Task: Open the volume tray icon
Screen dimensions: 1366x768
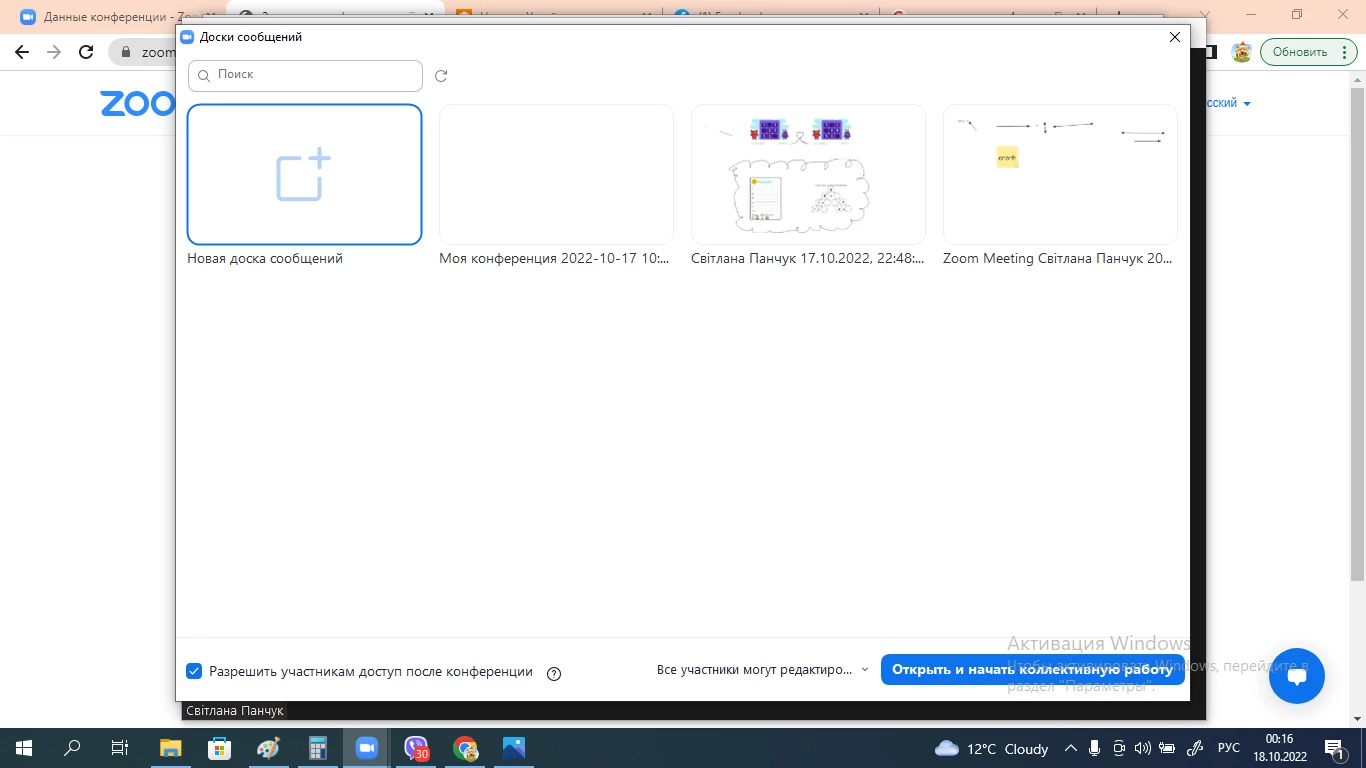Action: (1143, 748)
